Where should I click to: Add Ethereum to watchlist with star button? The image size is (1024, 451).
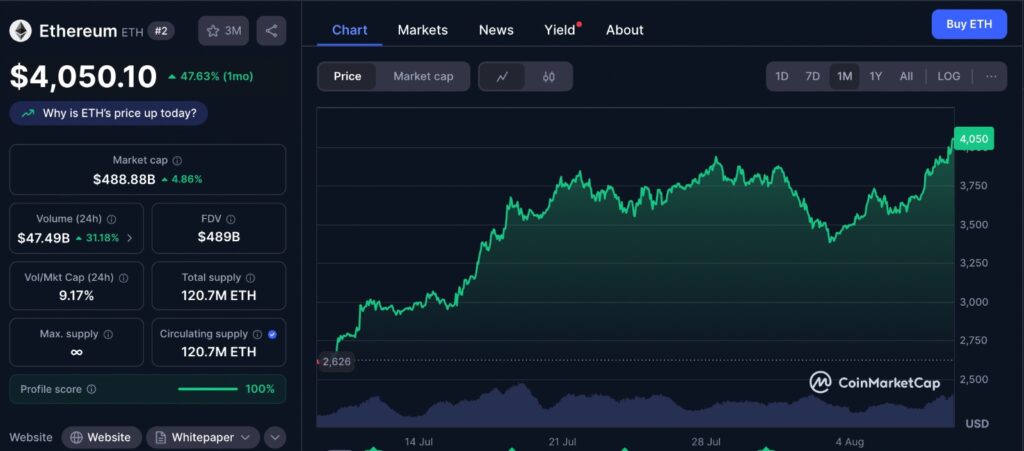point(223,31)
